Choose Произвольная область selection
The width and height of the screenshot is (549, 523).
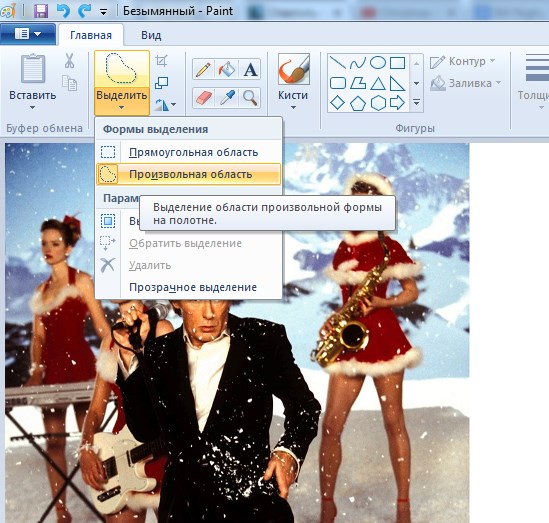(x=188, y=174)
